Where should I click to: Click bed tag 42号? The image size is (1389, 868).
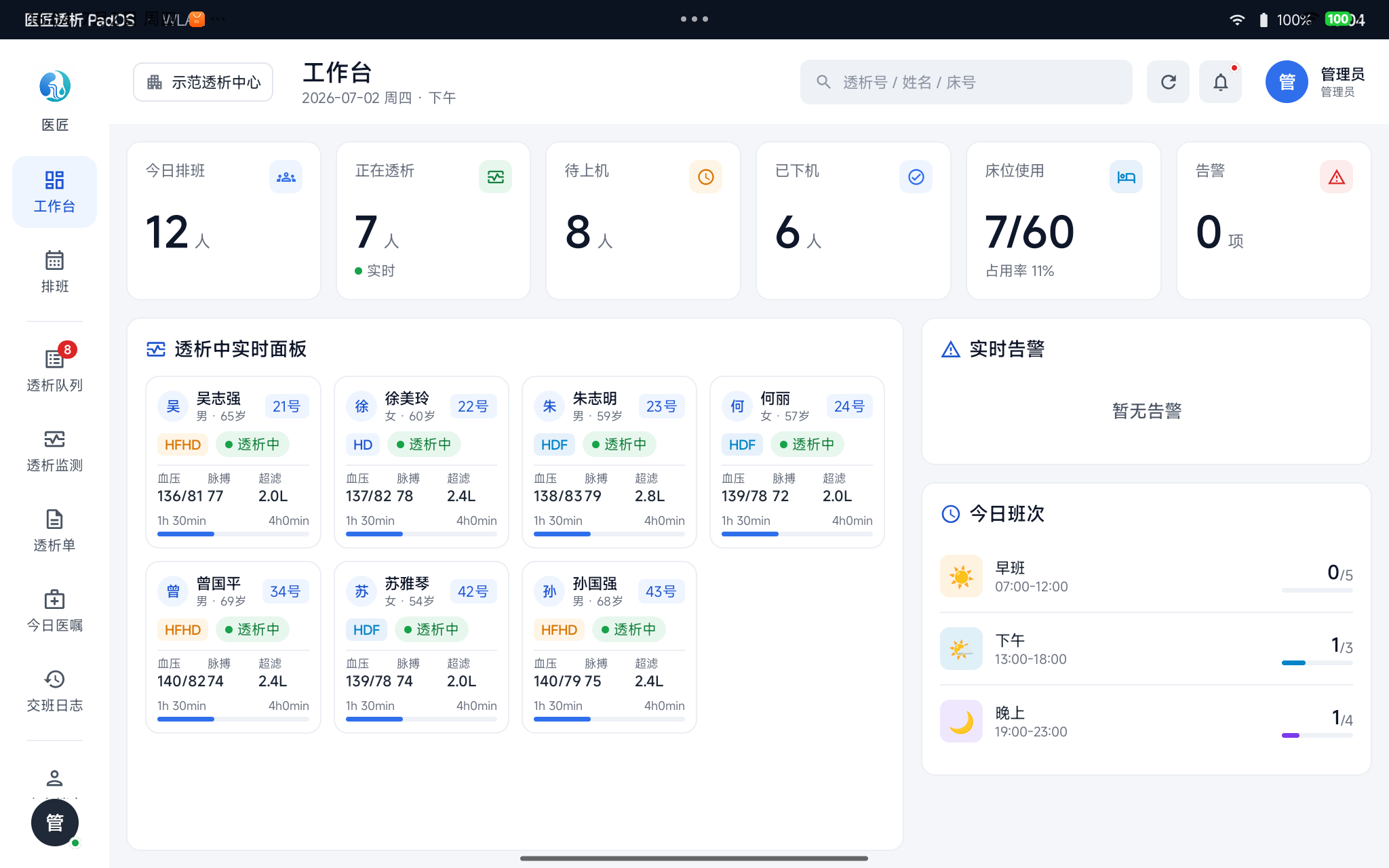tap(473, 591)
